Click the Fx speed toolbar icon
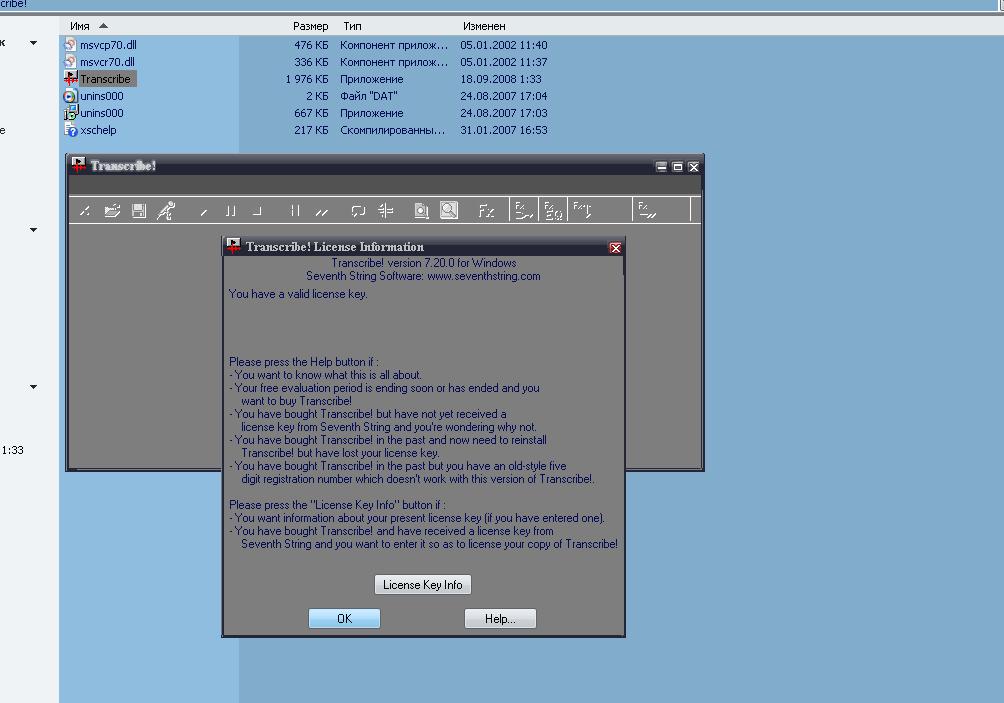Viewport: 1004px width, 703px height. pyautogui.click(x=524, y=210)
